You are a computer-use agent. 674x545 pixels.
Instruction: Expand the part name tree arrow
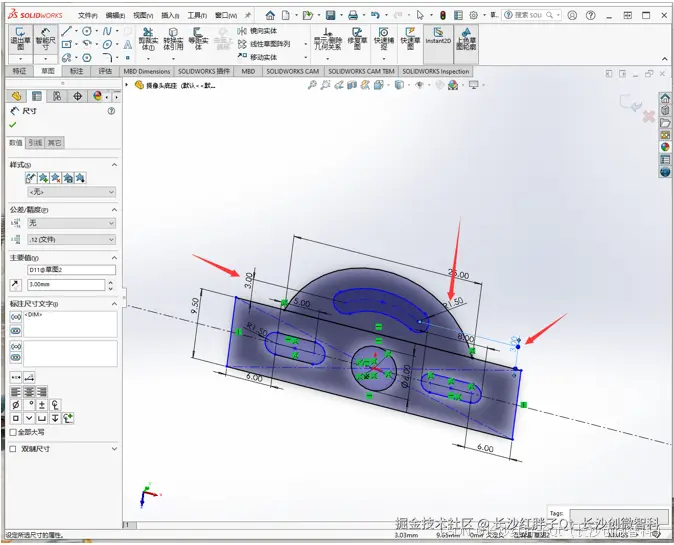[127, 85]
